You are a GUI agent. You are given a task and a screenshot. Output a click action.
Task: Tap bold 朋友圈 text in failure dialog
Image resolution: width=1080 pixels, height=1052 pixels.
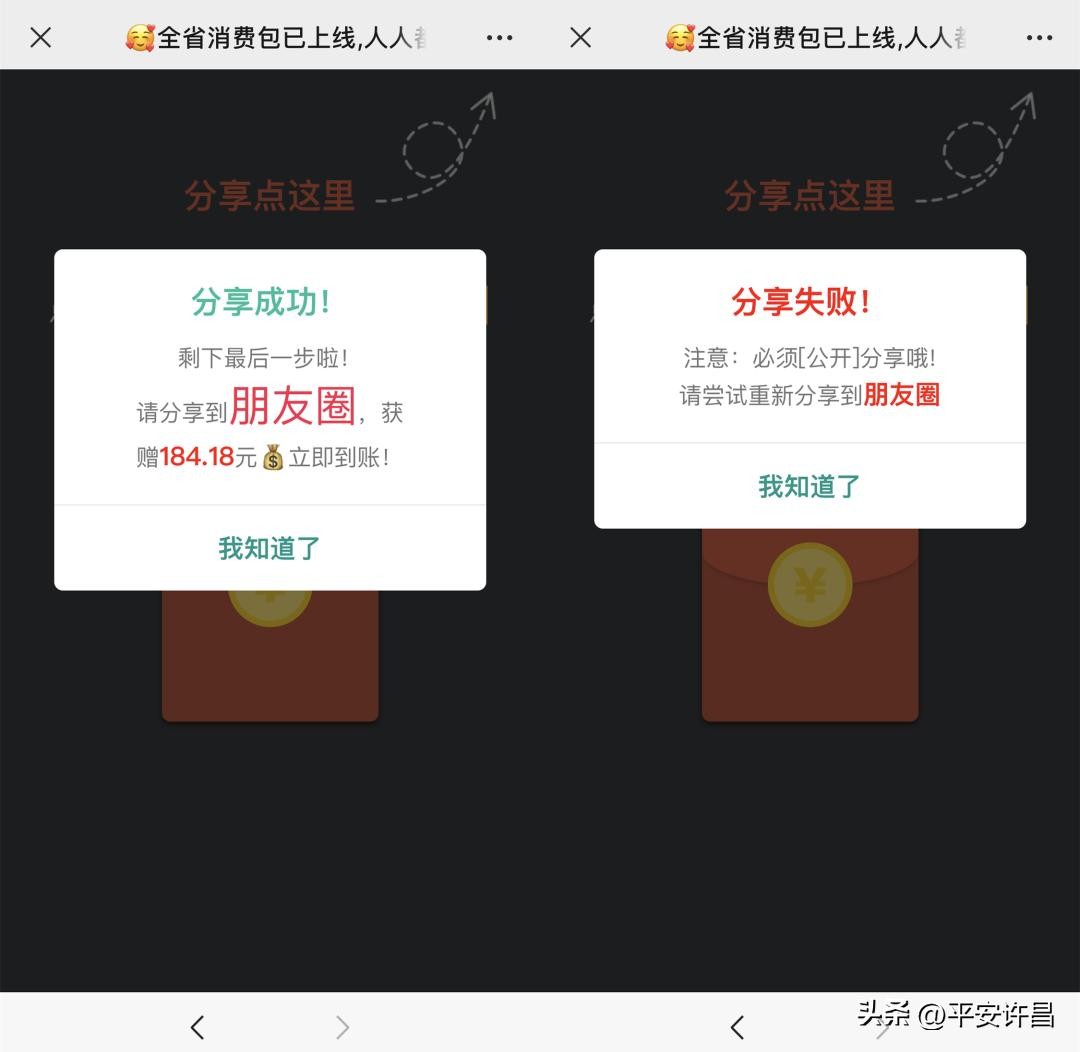(901, 395)
